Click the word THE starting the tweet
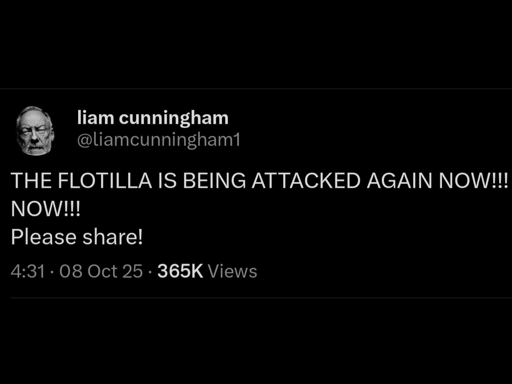Image resolution: width=512 pixels, height=384 pixels. tap(31, 181)
